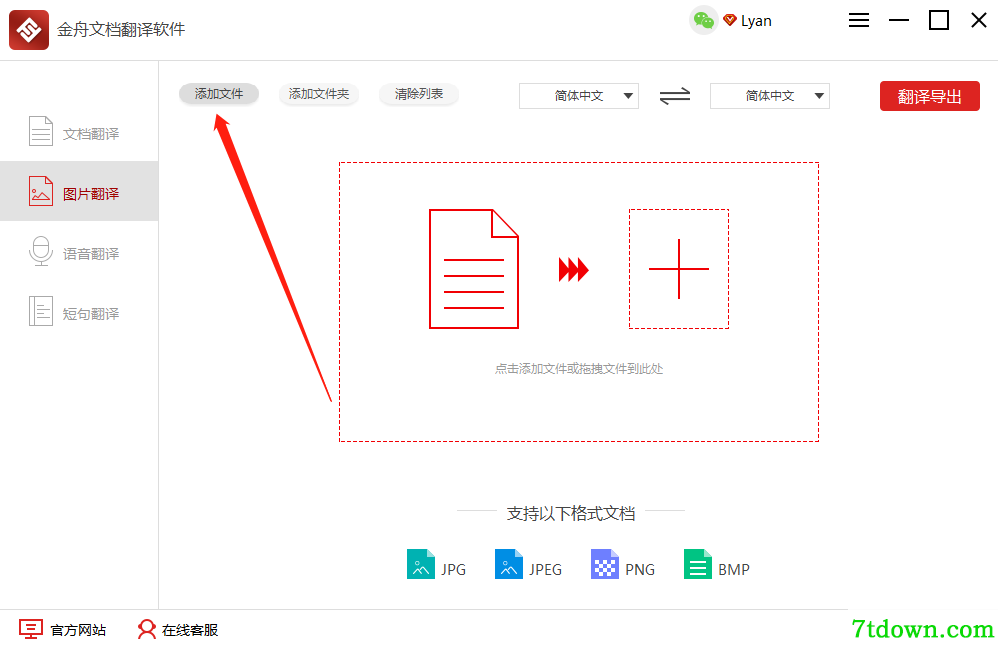
Task: Go to 短句翻译 section
Action: [79, 311]
